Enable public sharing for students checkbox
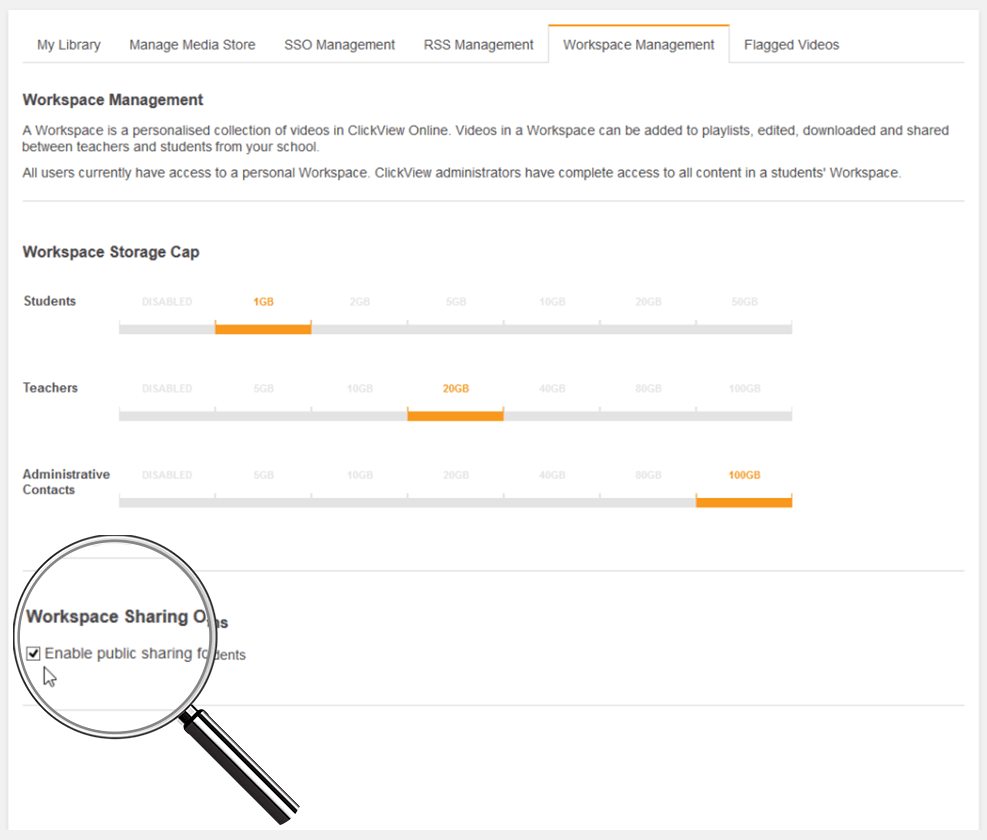This screenshot has width=987, height=840. 34,653
